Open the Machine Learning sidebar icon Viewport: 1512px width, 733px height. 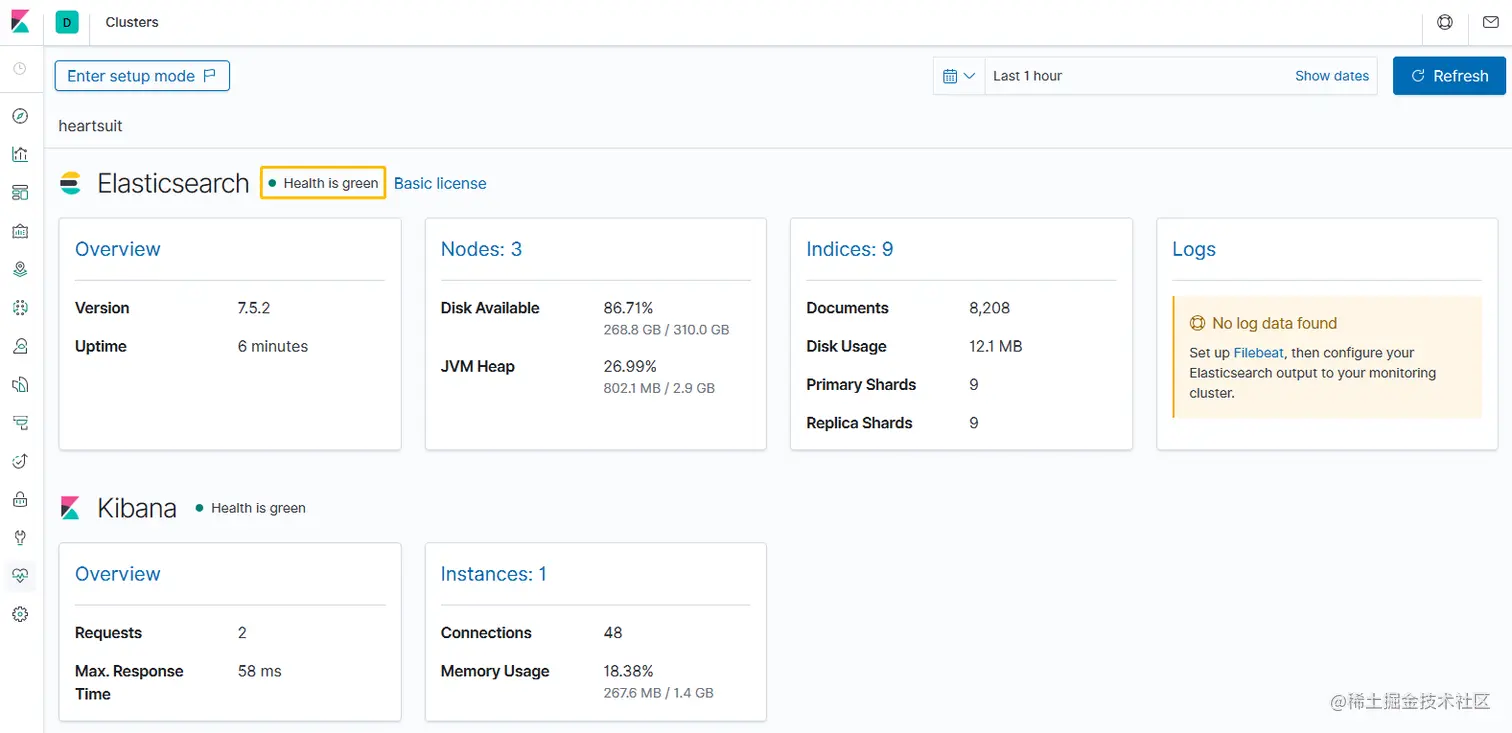20,307
